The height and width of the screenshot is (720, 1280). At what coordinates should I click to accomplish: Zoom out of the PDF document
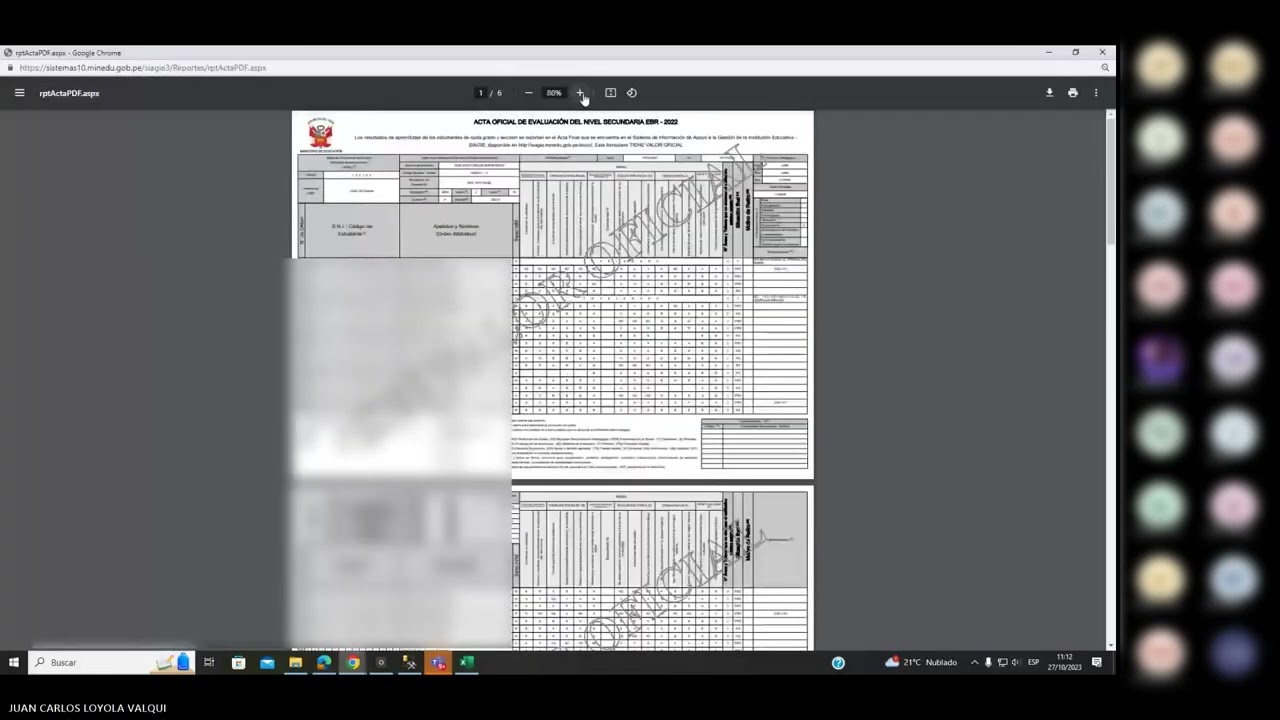(529, 93)
